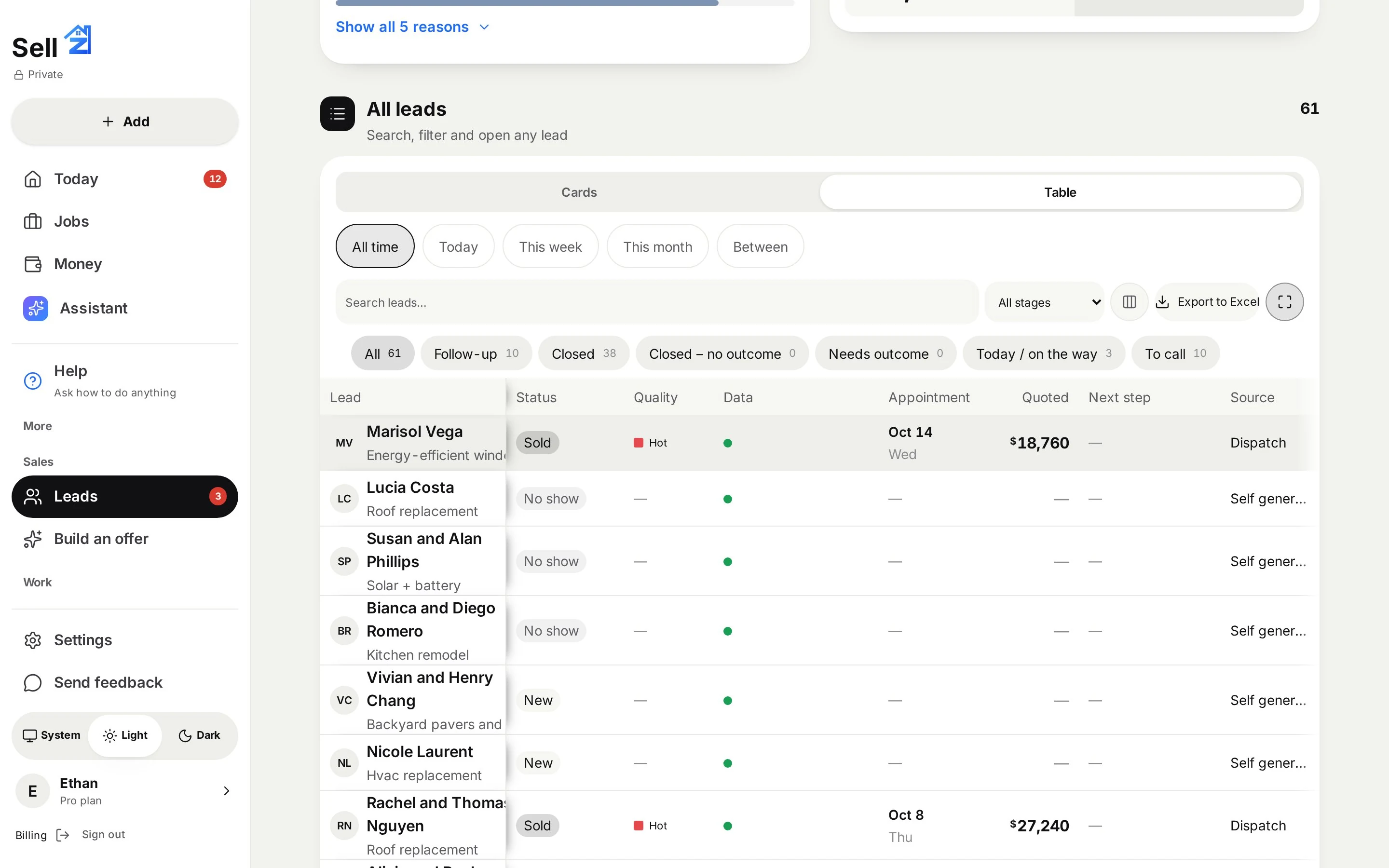1389x868 pixels.
Task: Open the Help question mark icon
Action: coord(33,380)
